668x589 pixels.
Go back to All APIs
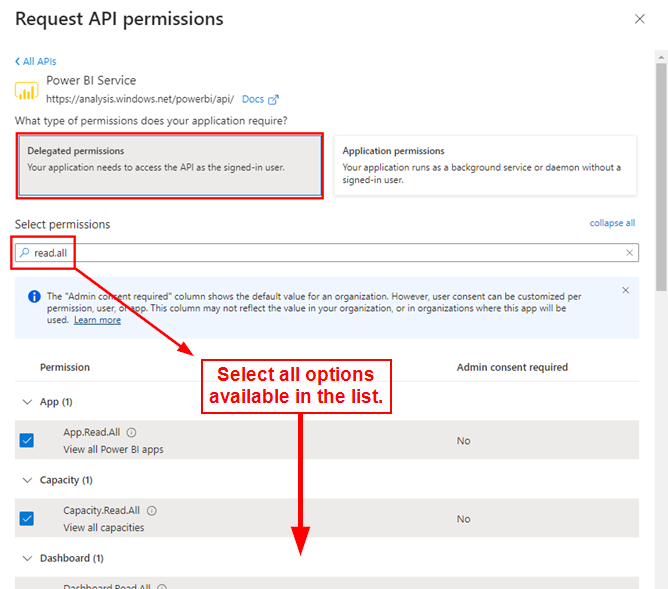click(36, 61)
